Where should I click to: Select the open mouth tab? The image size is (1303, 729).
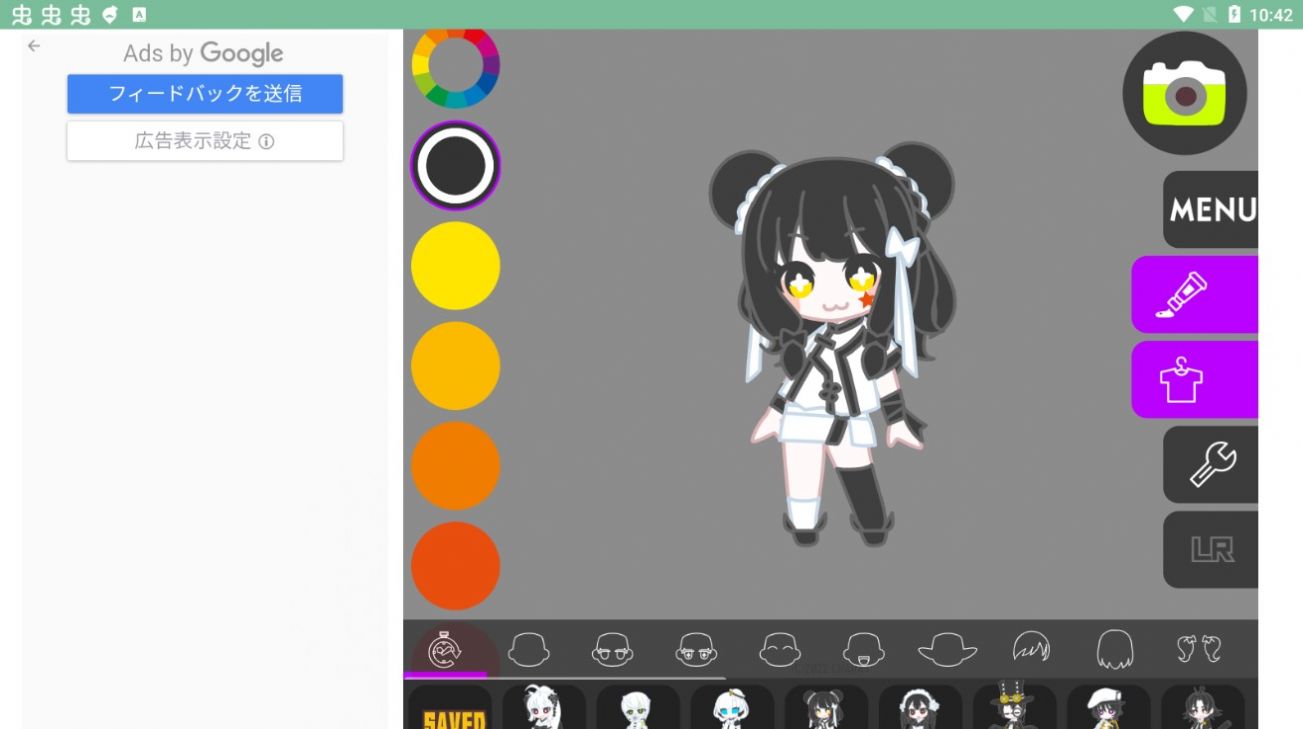tap(863, 650)
